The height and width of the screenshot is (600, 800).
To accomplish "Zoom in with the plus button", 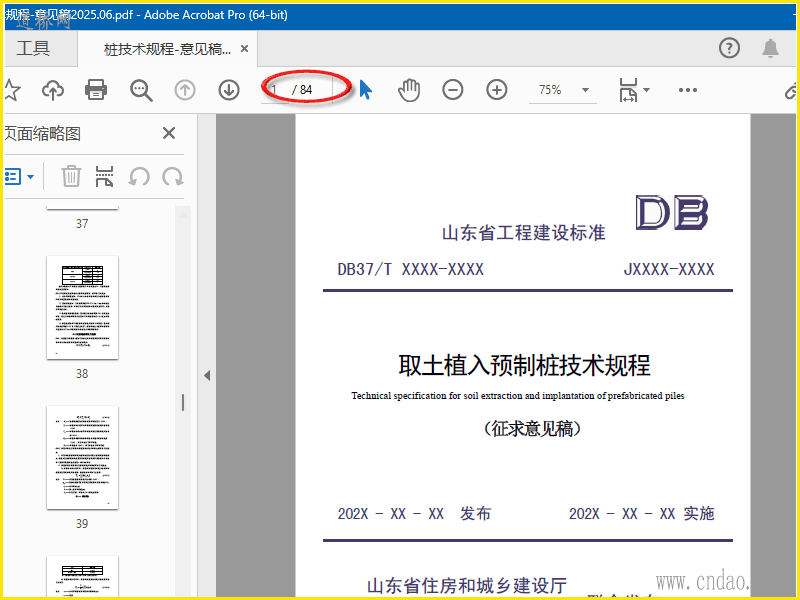I will tap(496, 90).
